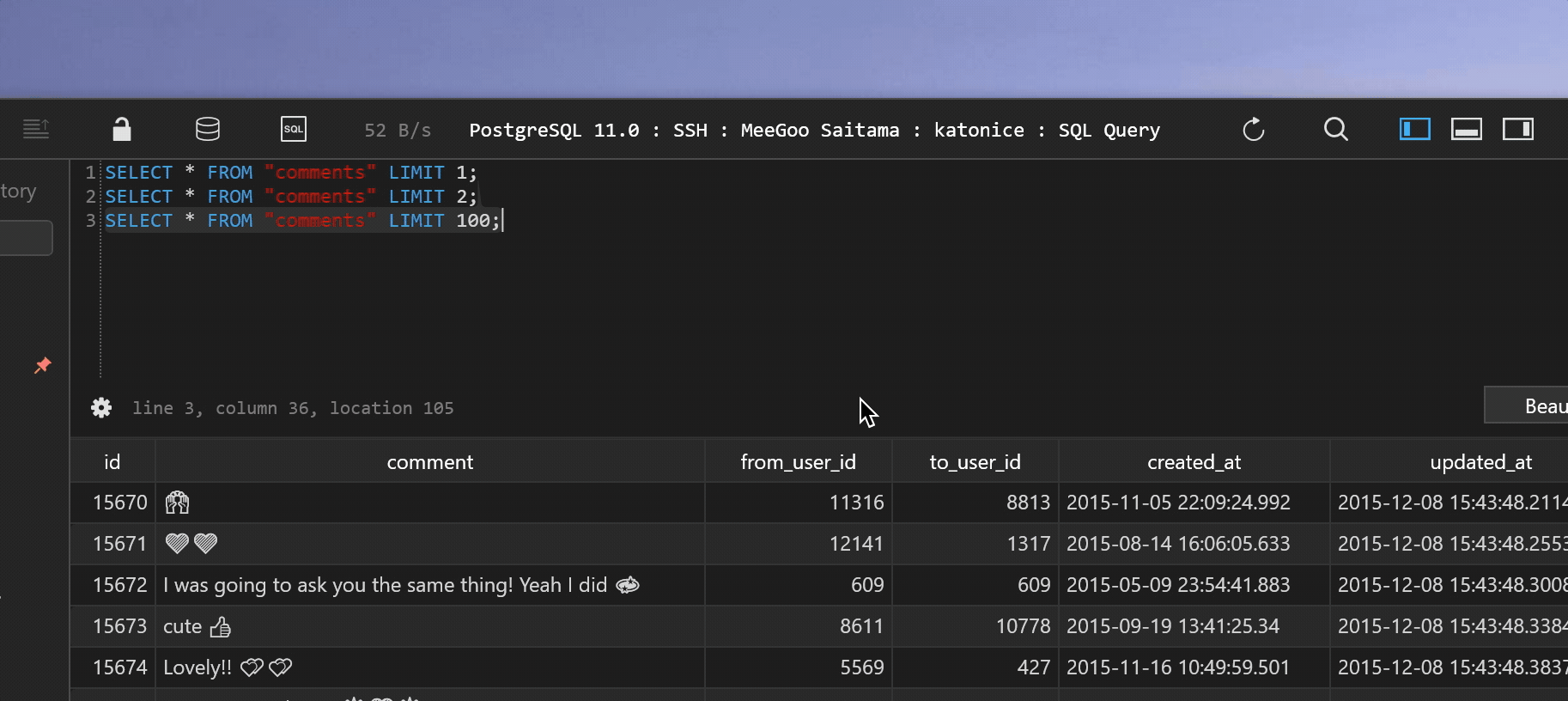The width and height of the screenshot is (1568, 701).
Task: Click the sidebar search input field
Action: [26, 238]
